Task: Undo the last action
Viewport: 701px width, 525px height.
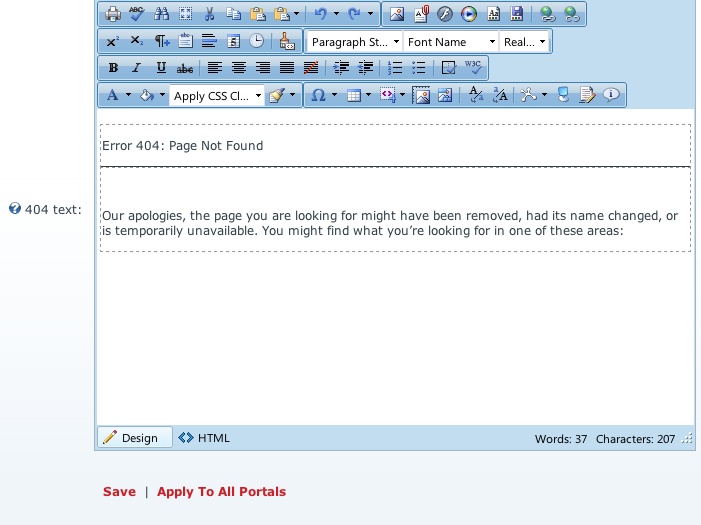Action: click(x=320, y=14)
